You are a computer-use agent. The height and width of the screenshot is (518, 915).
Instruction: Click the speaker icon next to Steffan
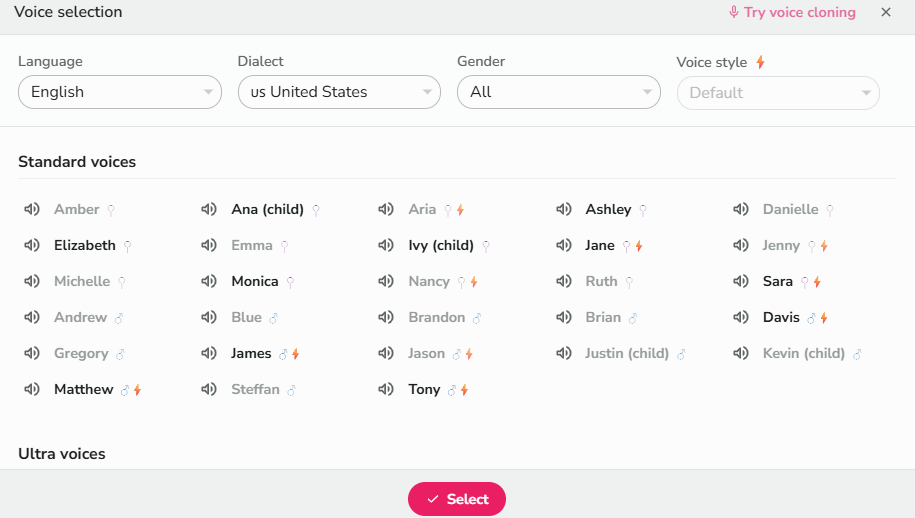[209, 389]
